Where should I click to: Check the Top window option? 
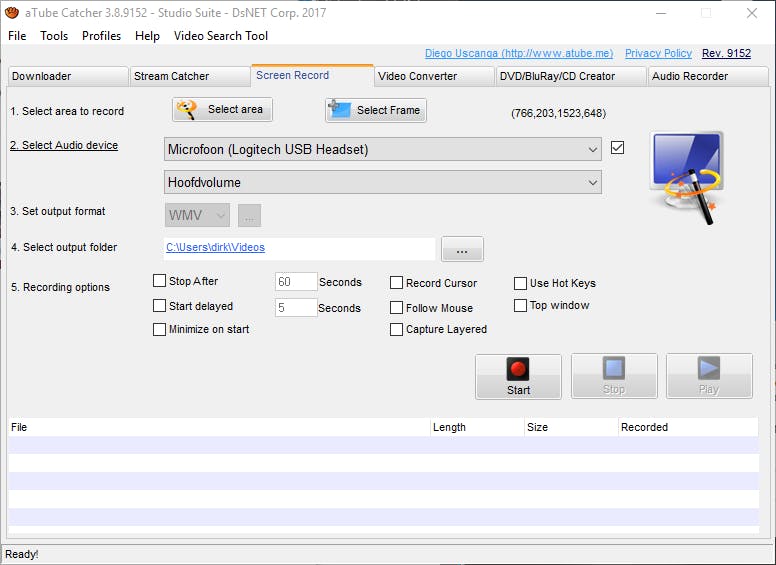[520, 305]
